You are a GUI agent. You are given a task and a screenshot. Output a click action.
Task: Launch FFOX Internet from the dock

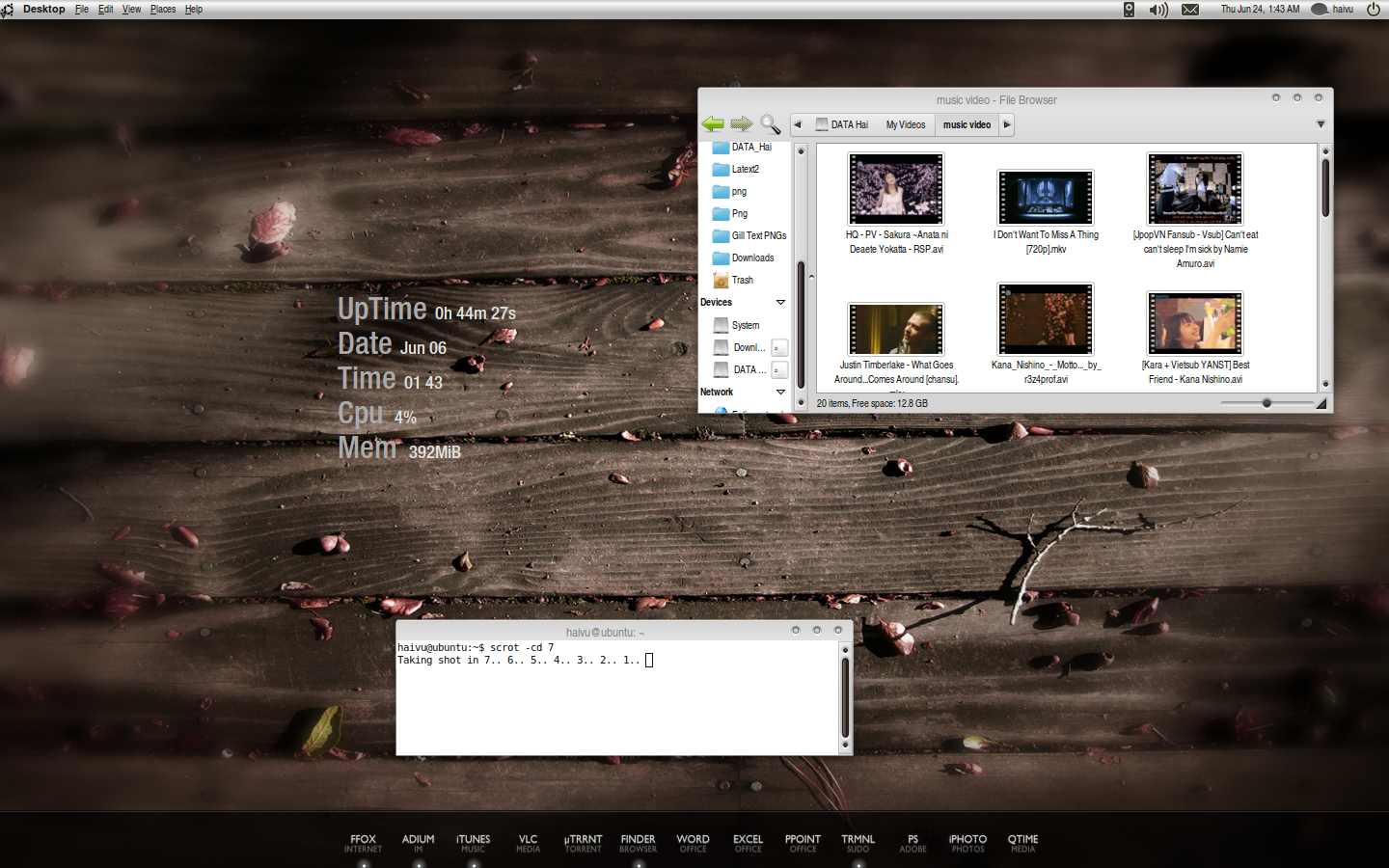coord(364,844)
